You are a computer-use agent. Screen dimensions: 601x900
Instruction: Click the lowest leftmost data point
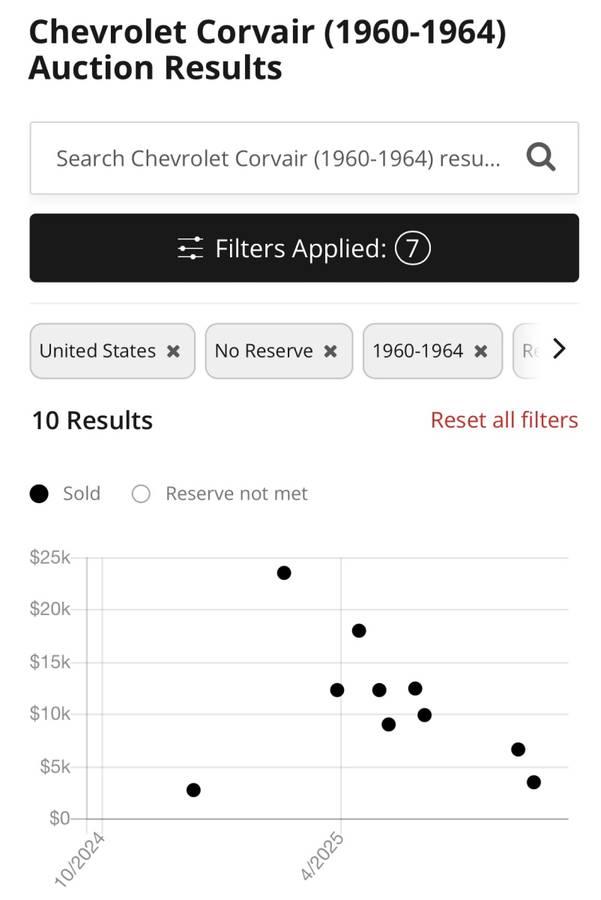[x=193, y=790]
